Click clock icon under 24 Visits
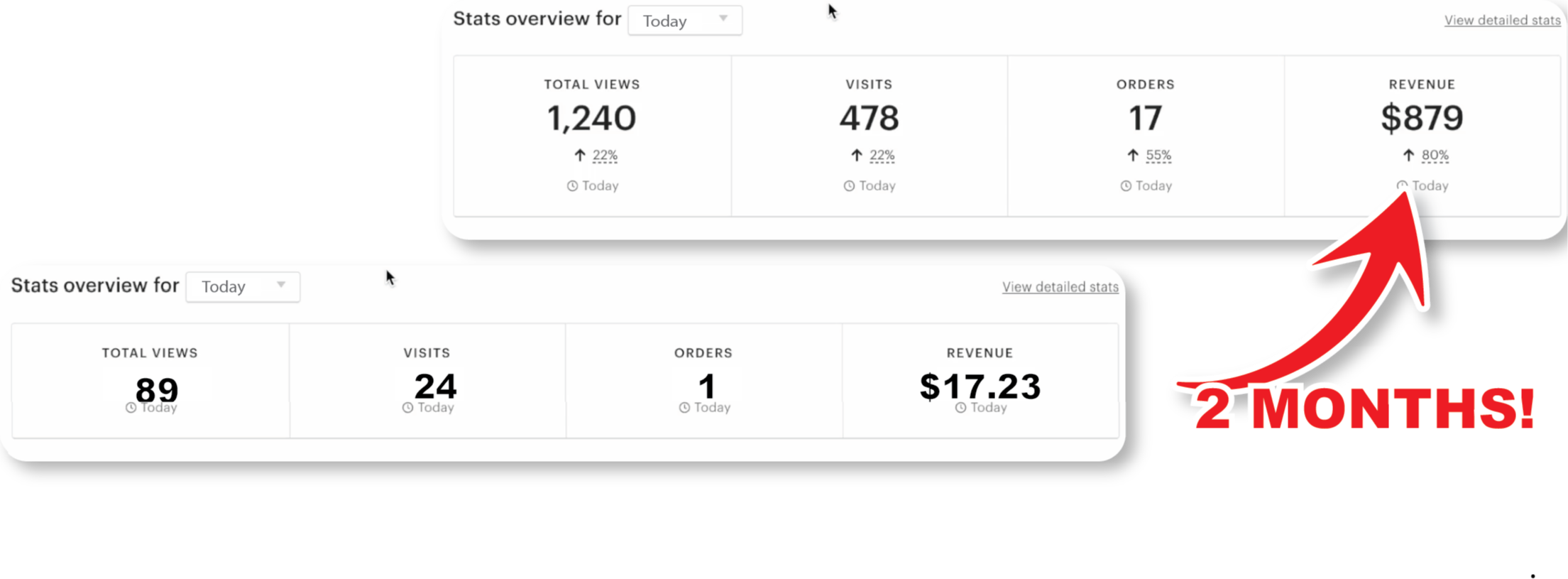Screen dimensions: 1568x579 coord(407,408)
